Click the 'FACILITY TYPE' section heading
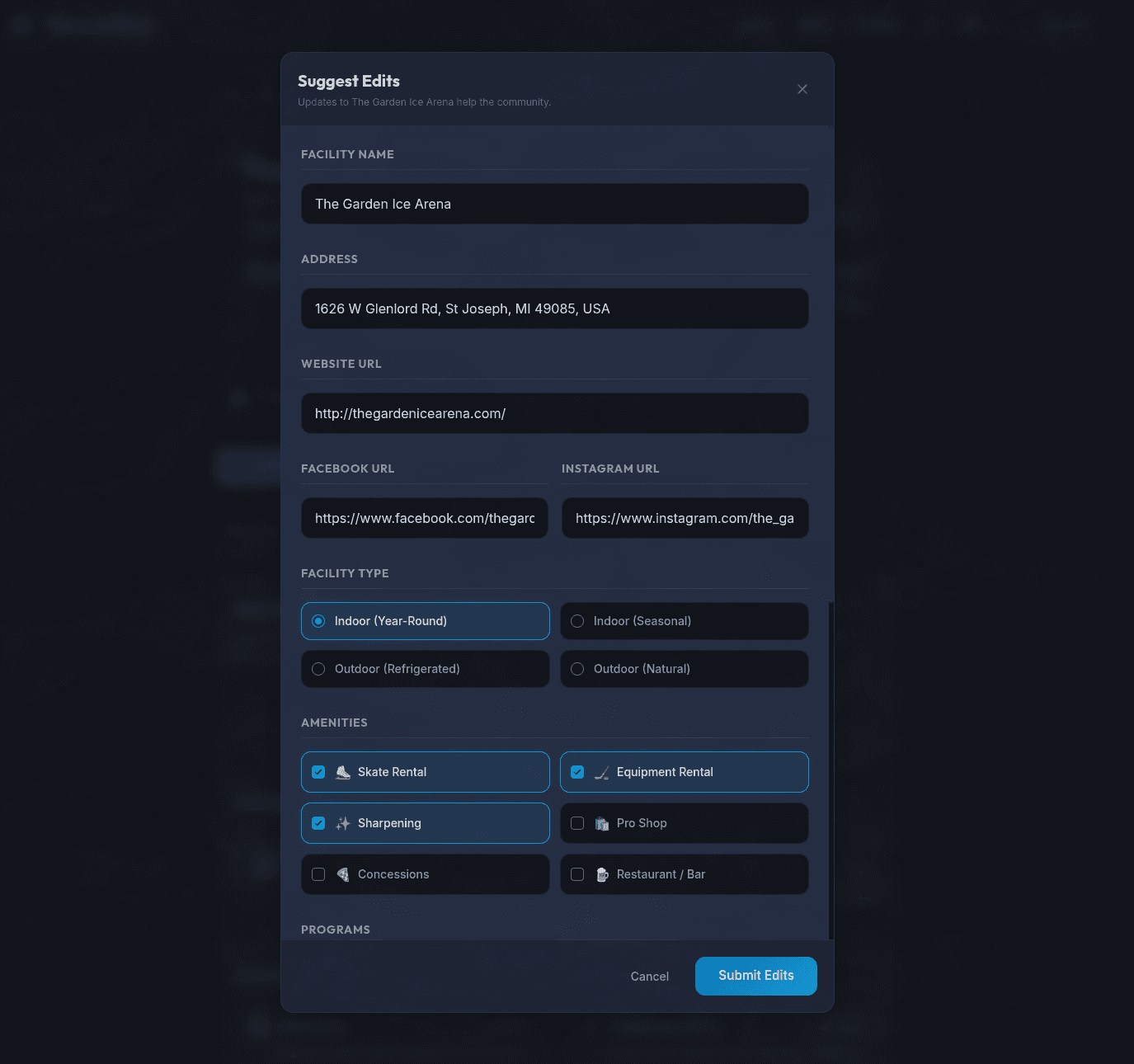 coord(345,573)
